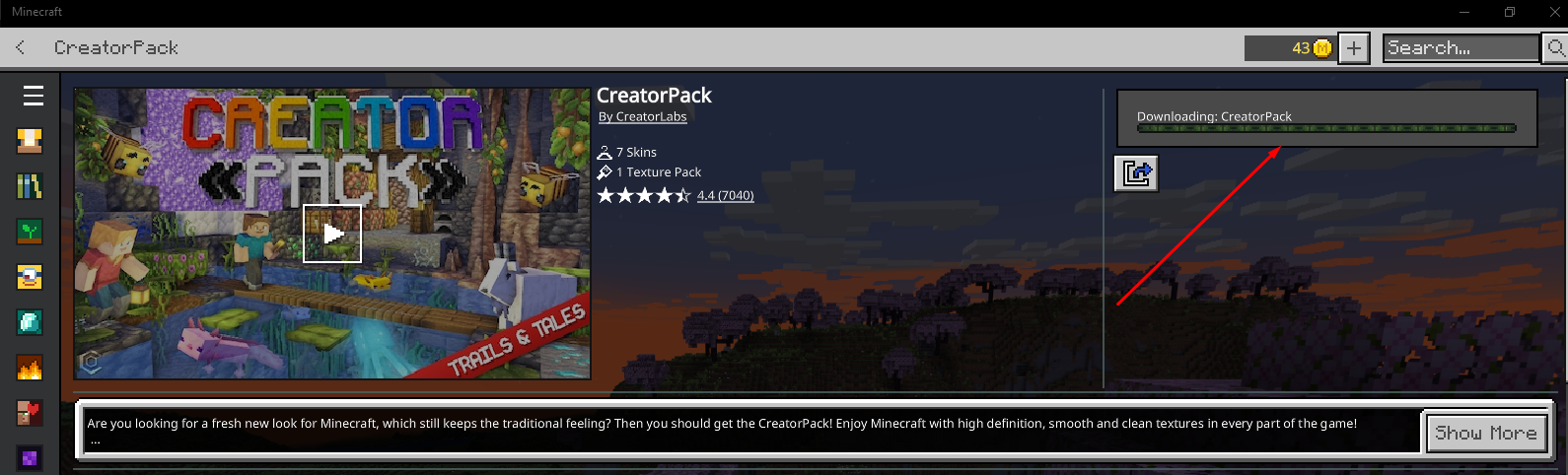Viewport: 1568px width, 475px height.
Task: Click the share pack icon
Action: [1136, 173]
